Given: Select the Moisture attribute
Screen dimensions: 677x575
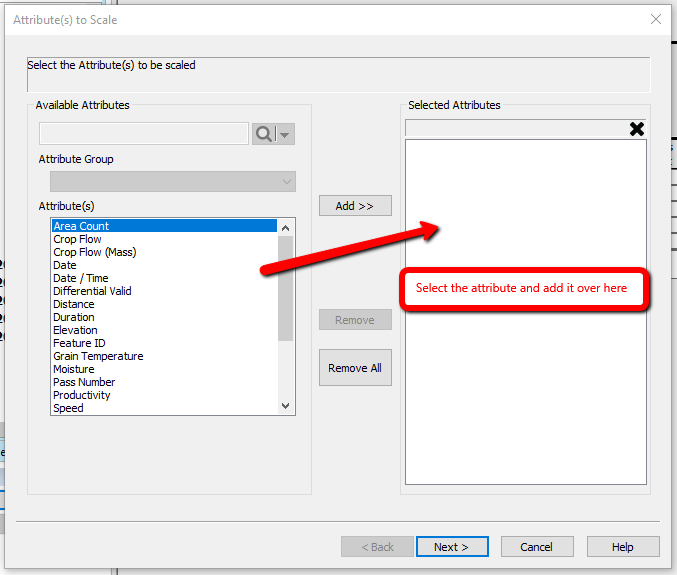Looking at the screenshot, I should pos(74,369).
